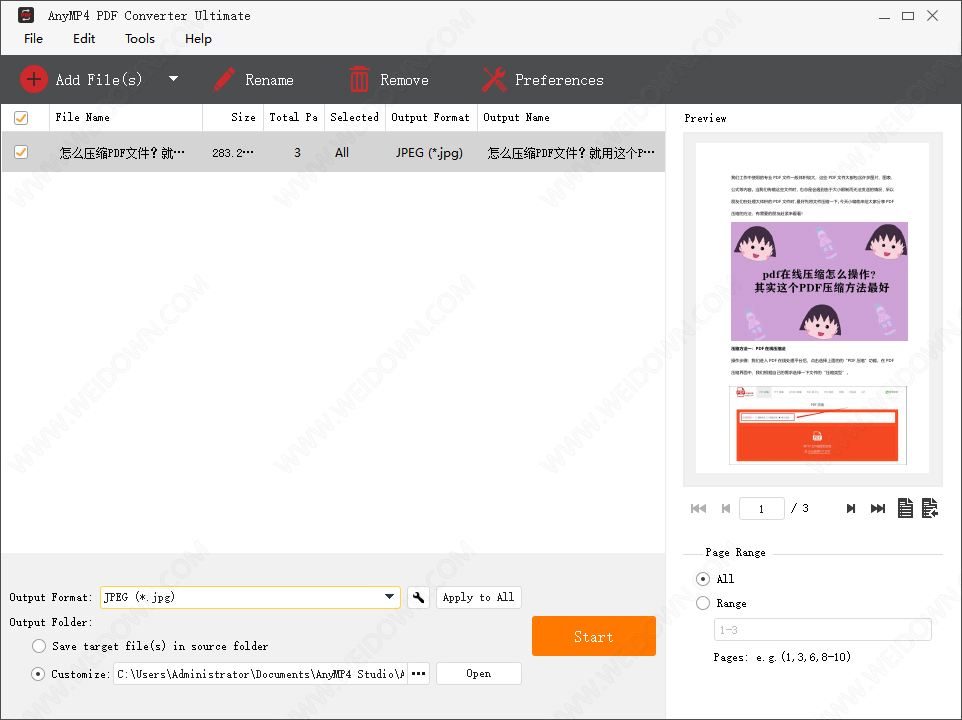Image resolution: width=962 pixels, height=720 pixels.
Task: Open the Tools menu
Action: [x=140, y=39]
